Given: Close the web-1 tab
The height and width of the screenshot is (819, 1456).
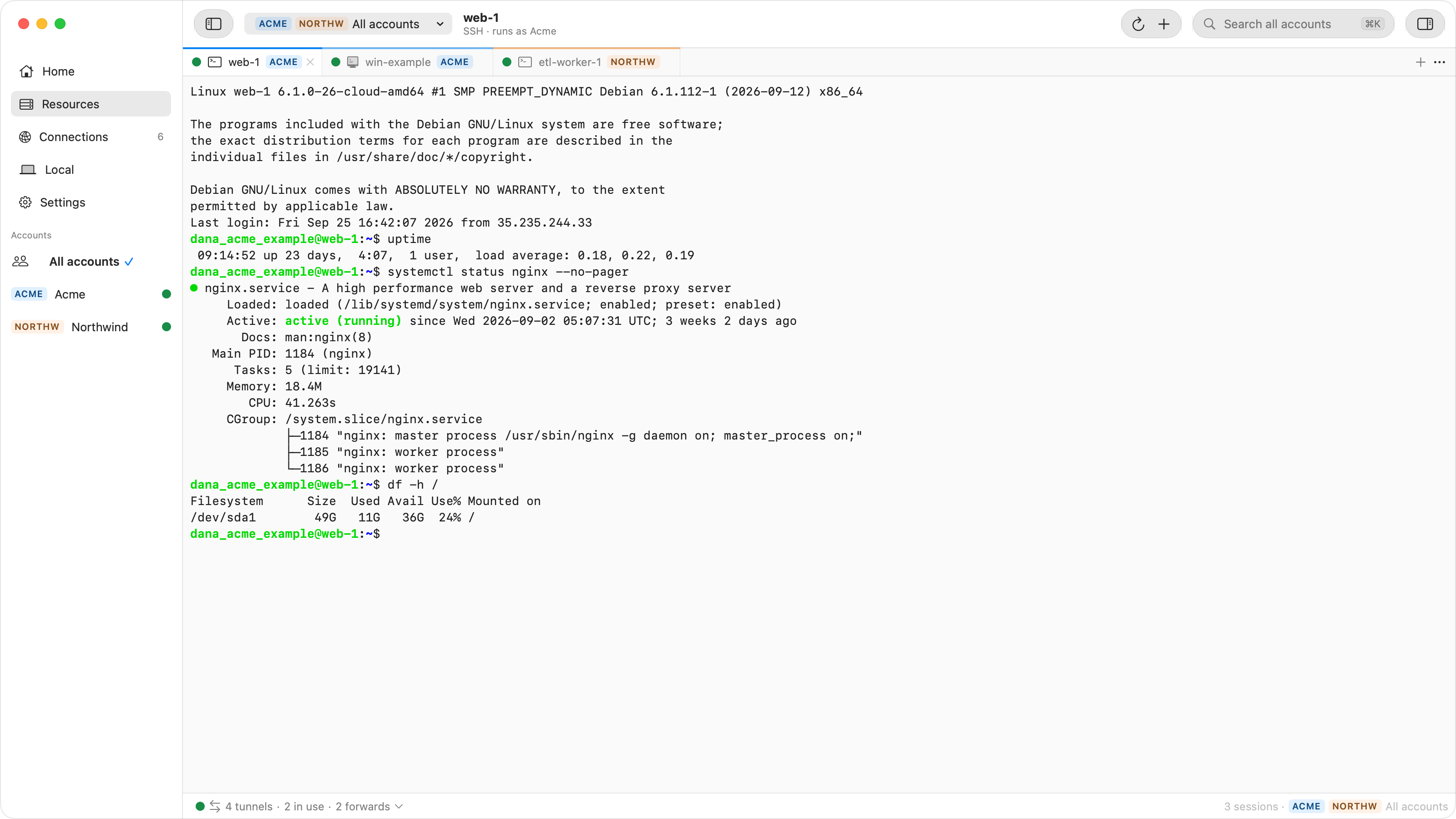Looking at the screenshot, I should 310,62.
